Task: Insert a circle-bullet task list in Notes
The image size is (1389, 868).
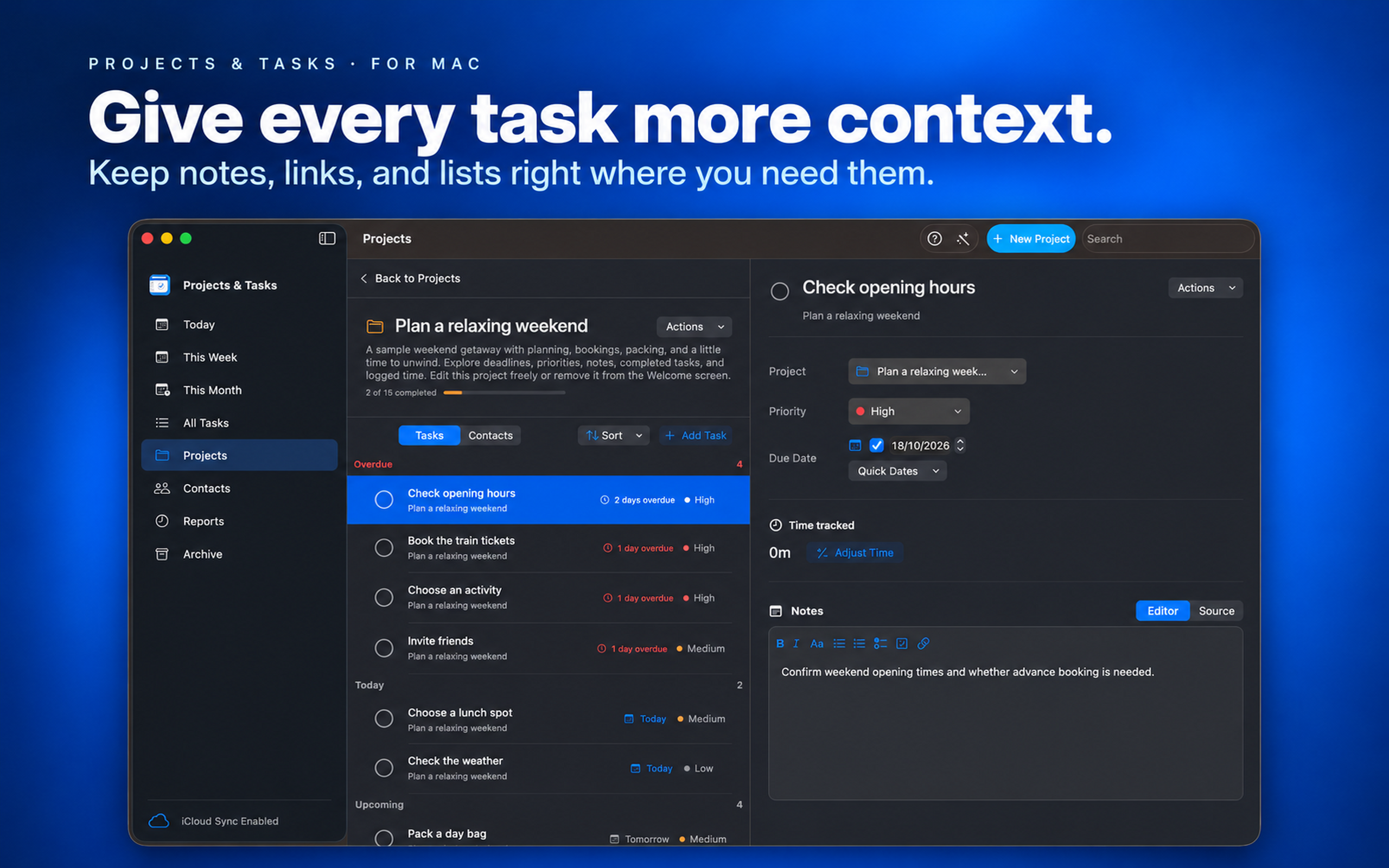Action: pos(880,643)
